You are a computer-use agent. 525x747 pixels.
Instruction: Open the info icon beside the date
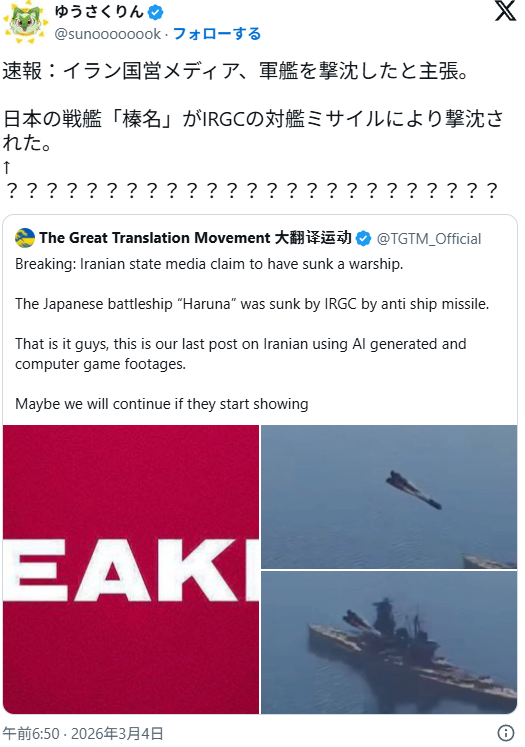pos(506,733)
